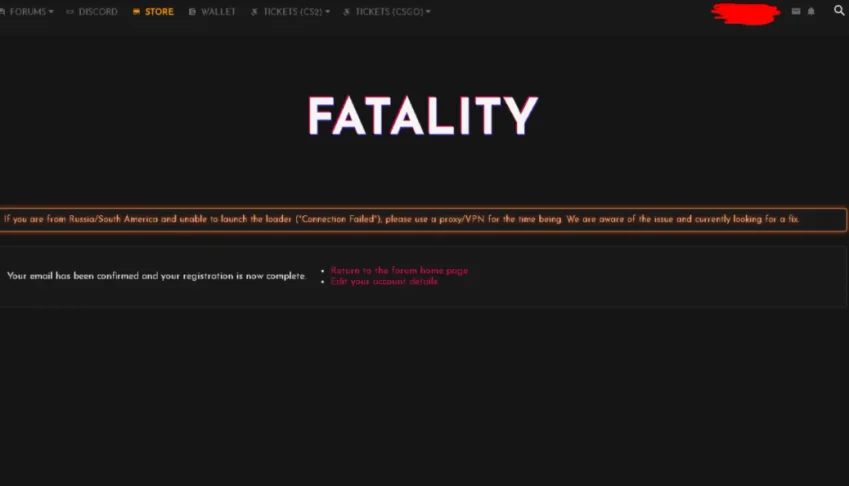Open the alerts bell icon
The height and width of the screenshot is (486, 849).
811,11
